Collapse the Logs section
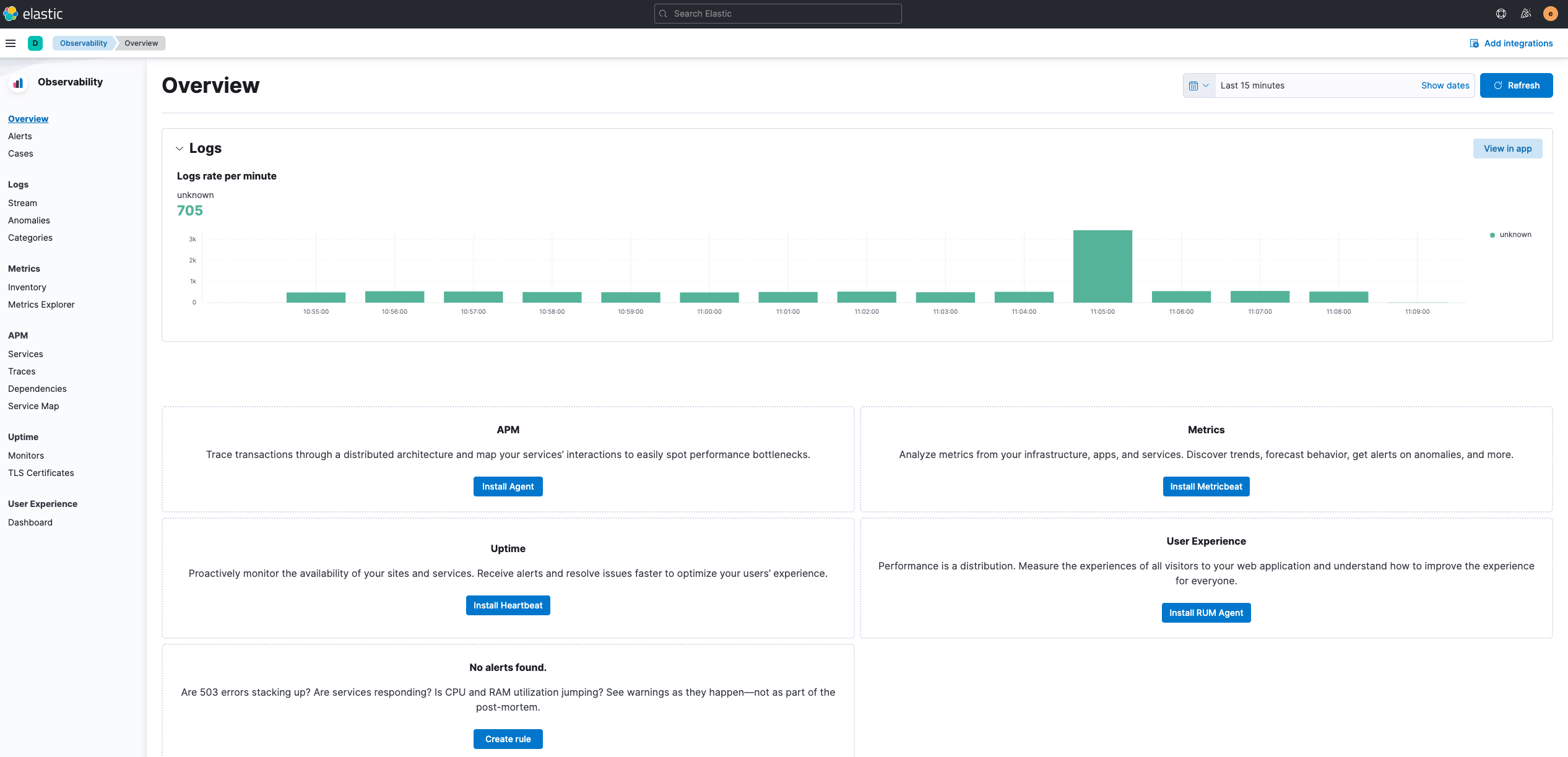Image resolution: width=1568 pixels, height=757 pixels. pyautogui.click(x=180, y=149)
